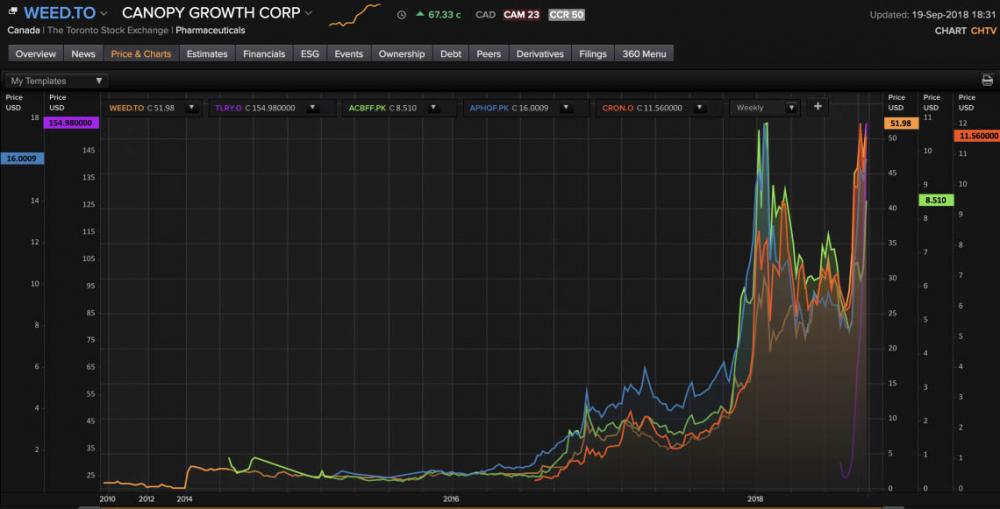The image size is (1000, 509).
Task: Click the clock icon beside the price
Action: tap(401, 15)
